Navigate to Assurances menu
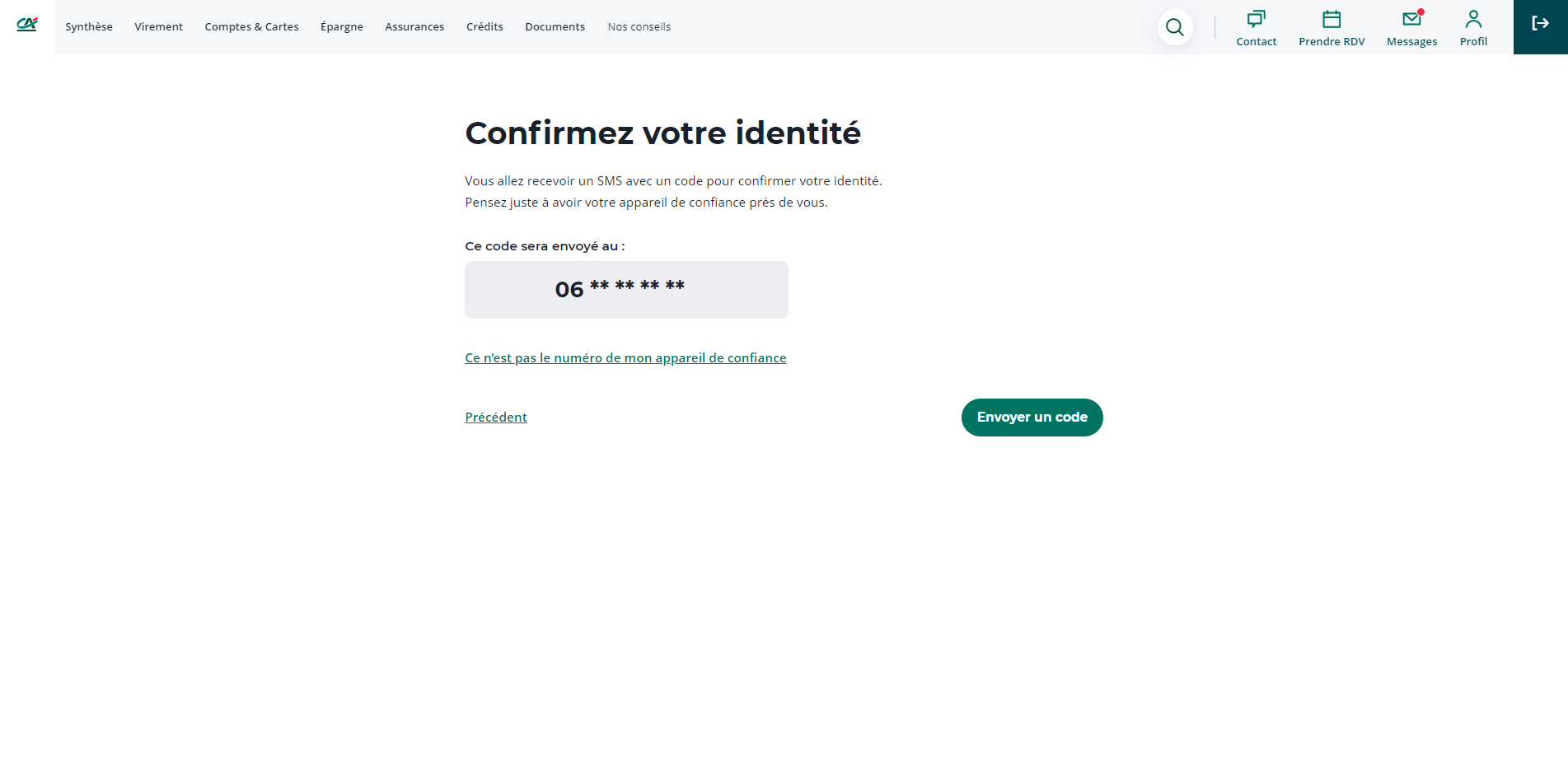The image size is (1568, 784). [414, 27]
